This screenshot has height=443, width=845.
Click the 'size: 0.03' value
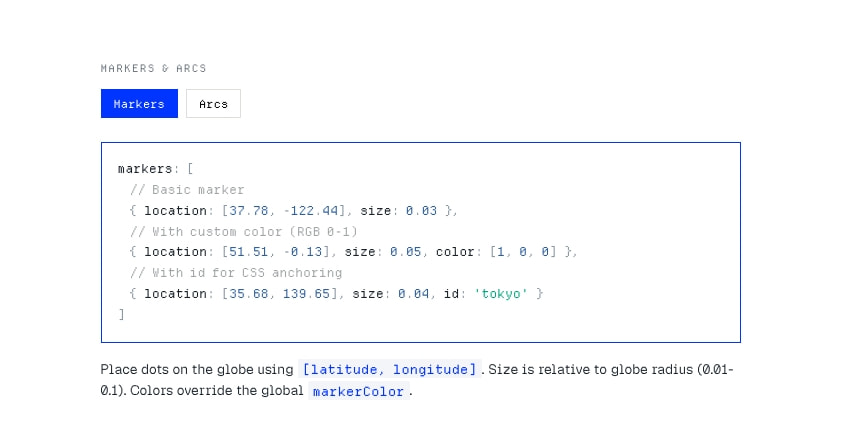pyautogui.click(x=398, y=211)
